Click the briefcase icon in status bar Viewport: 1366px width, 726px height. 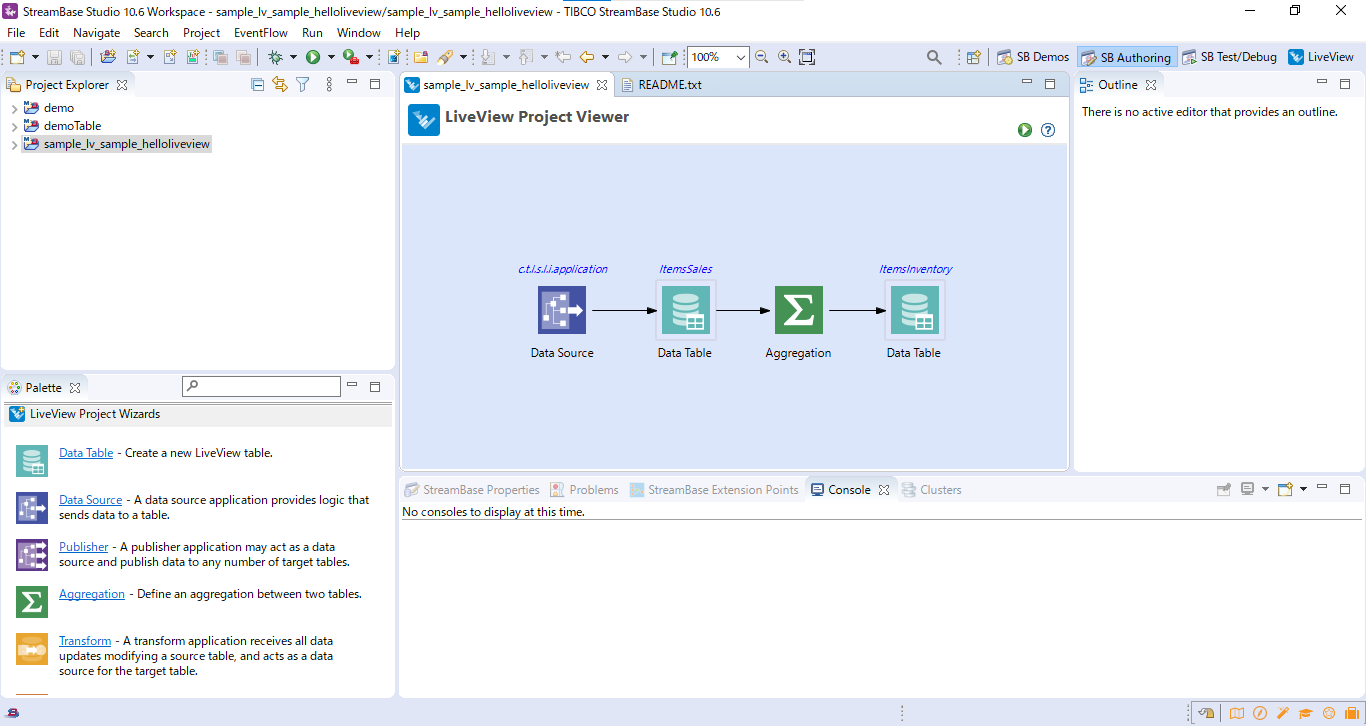tap(1352, 713)
